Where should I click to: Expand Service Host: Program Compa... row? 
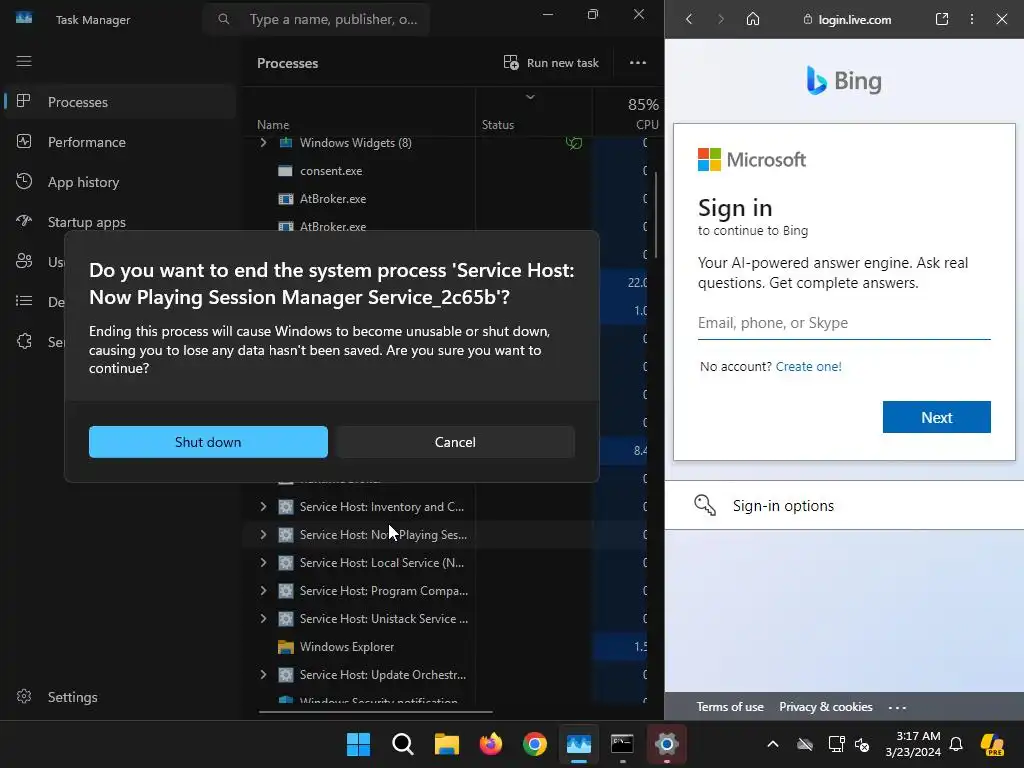tap(263, 590)
